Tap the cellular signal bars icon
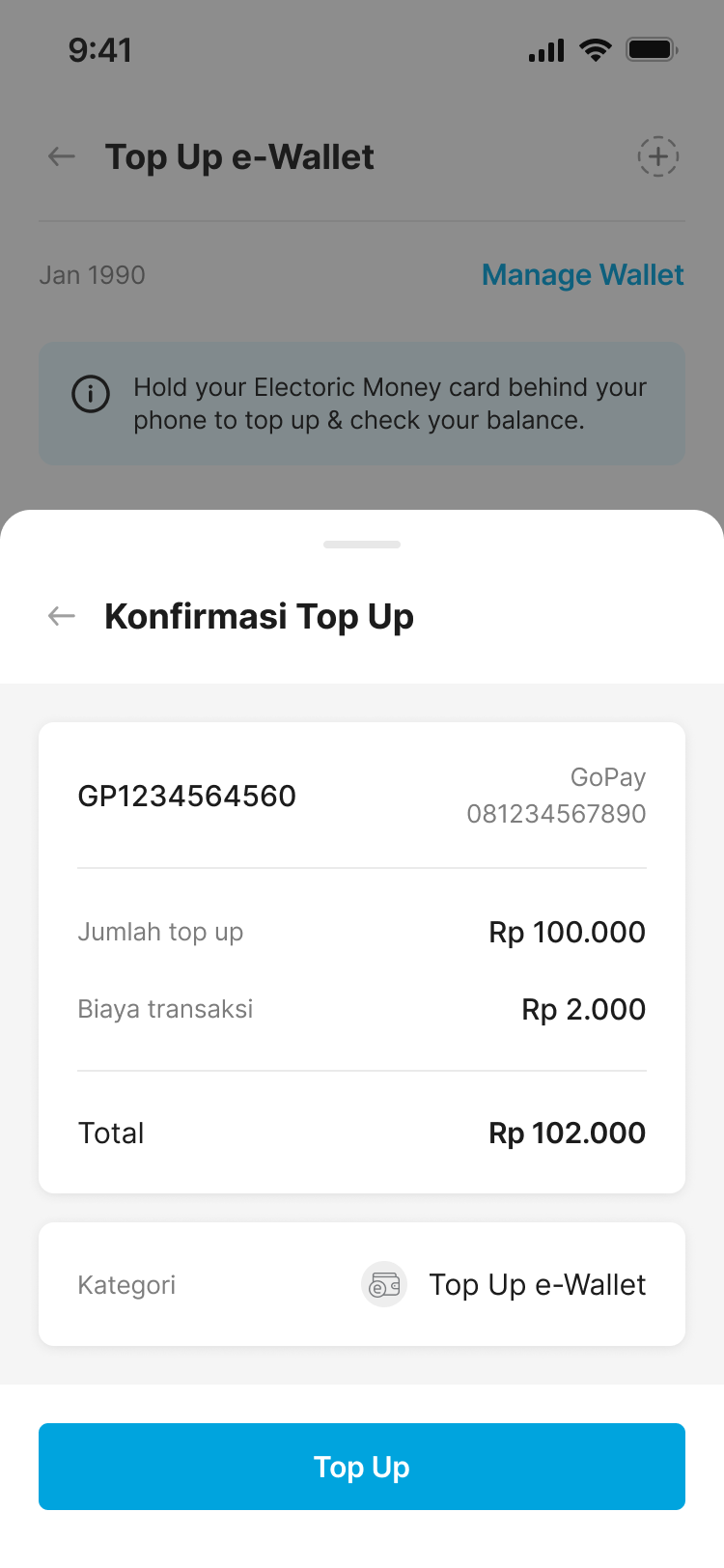 (x=546, y=51)
